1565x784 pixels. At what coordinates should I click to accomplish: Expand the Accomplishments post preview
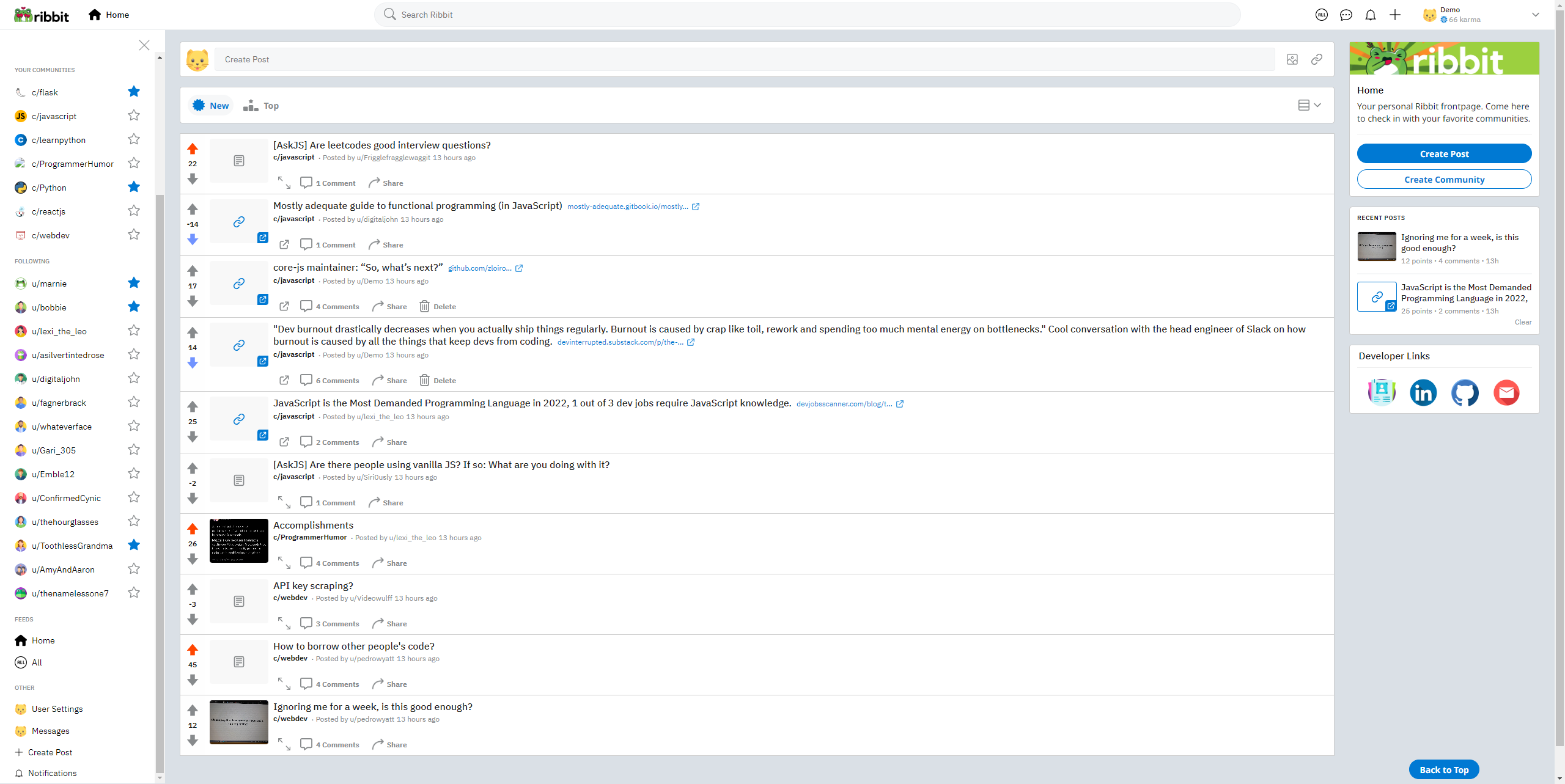pos(284,563)
